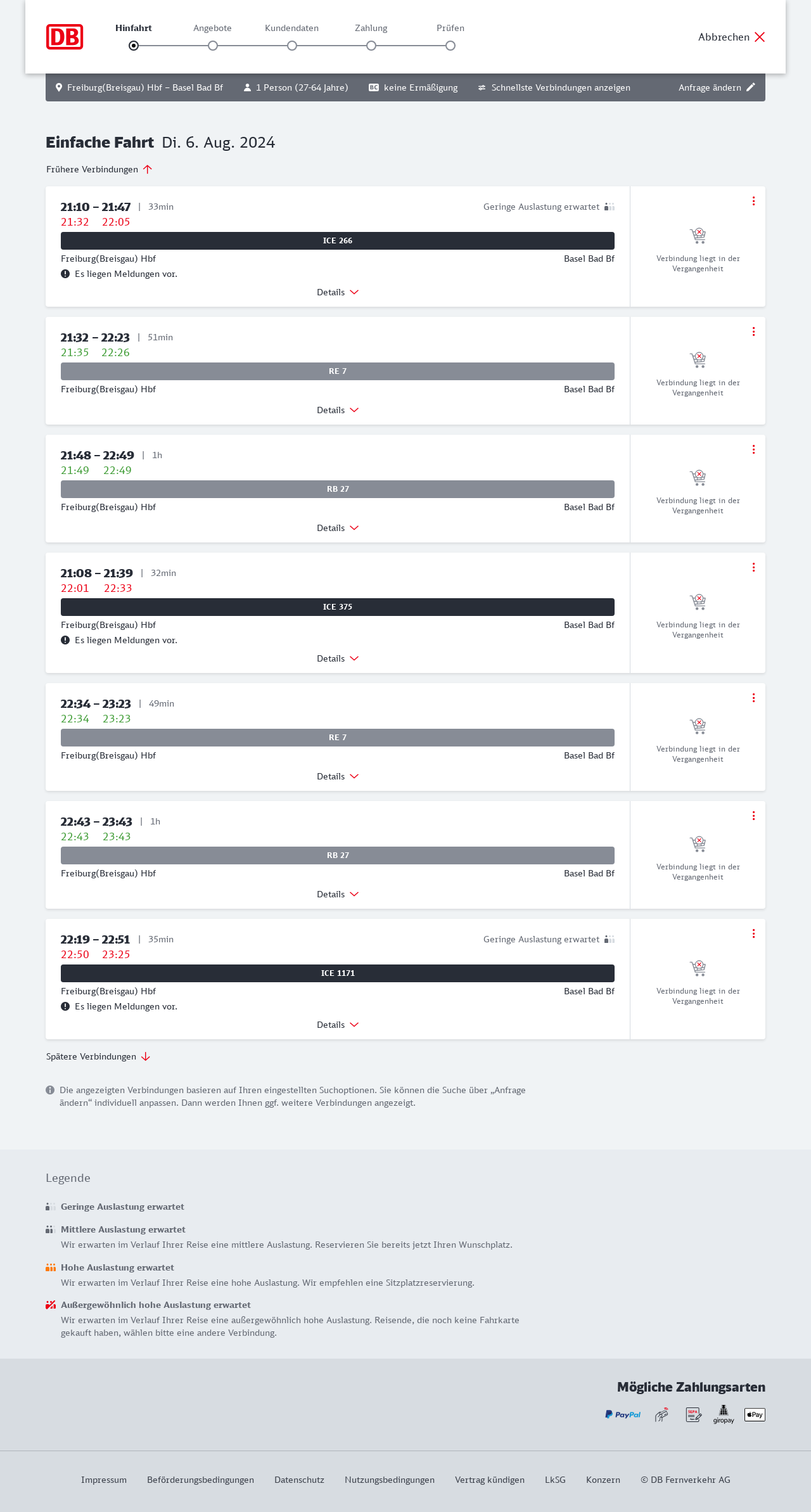
Task: Expand Details for ICE 266 connection
Action: coord(338,292)
